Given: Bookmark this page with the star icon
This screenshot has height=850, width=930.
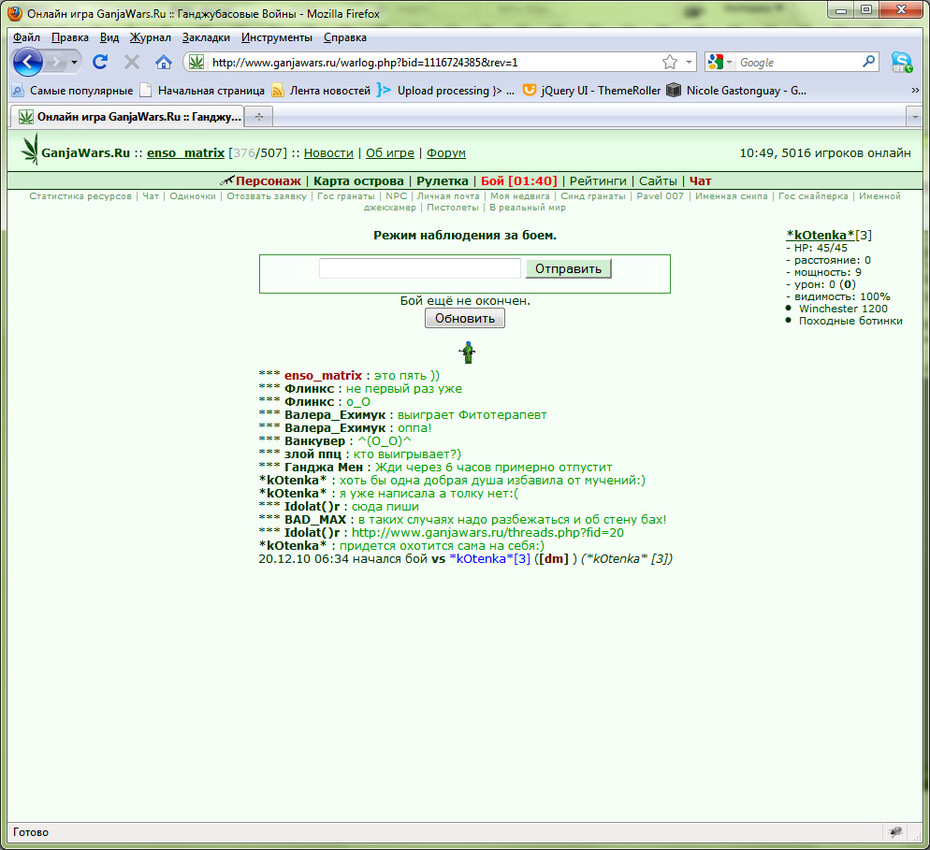Looking at the screenshot, I should tap(670, 62).
